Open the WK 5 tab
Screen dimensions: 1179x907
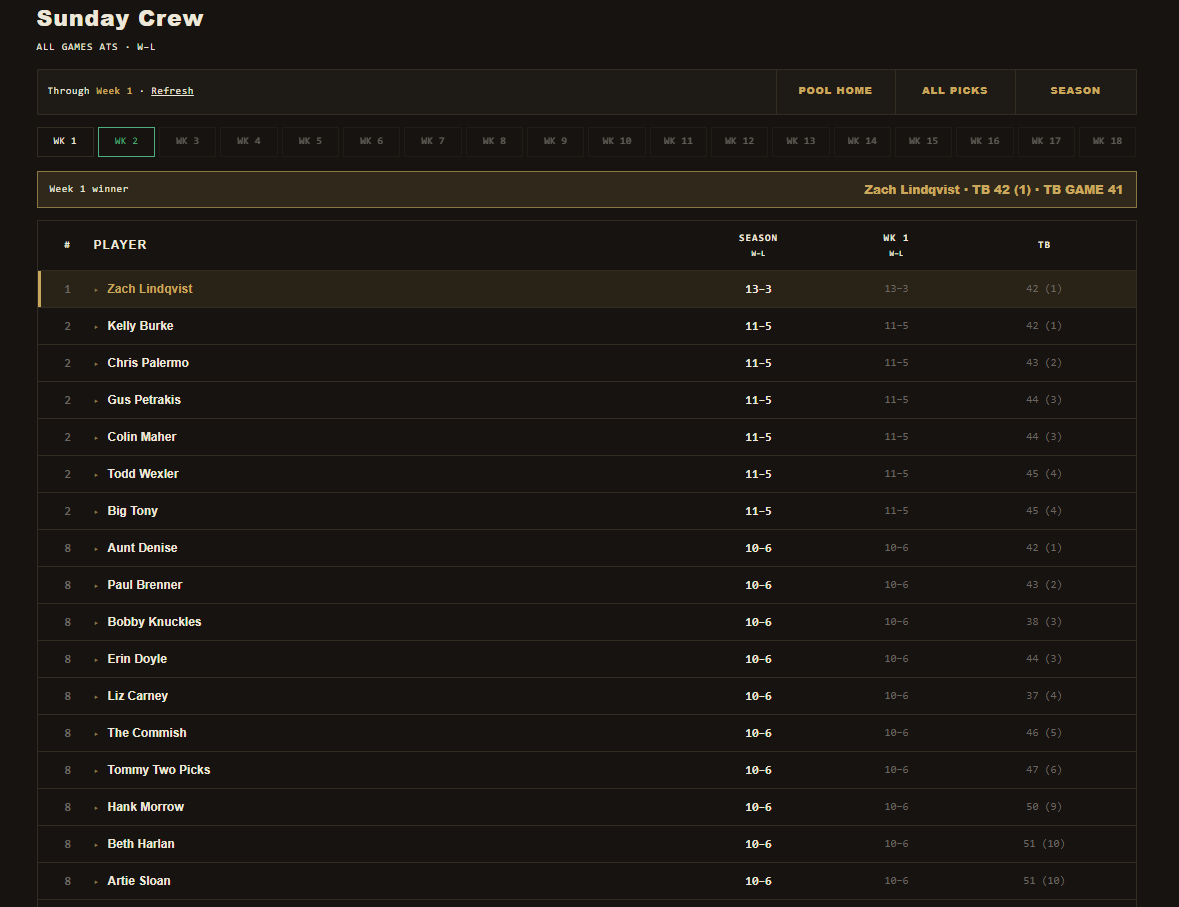coord(311,141)
